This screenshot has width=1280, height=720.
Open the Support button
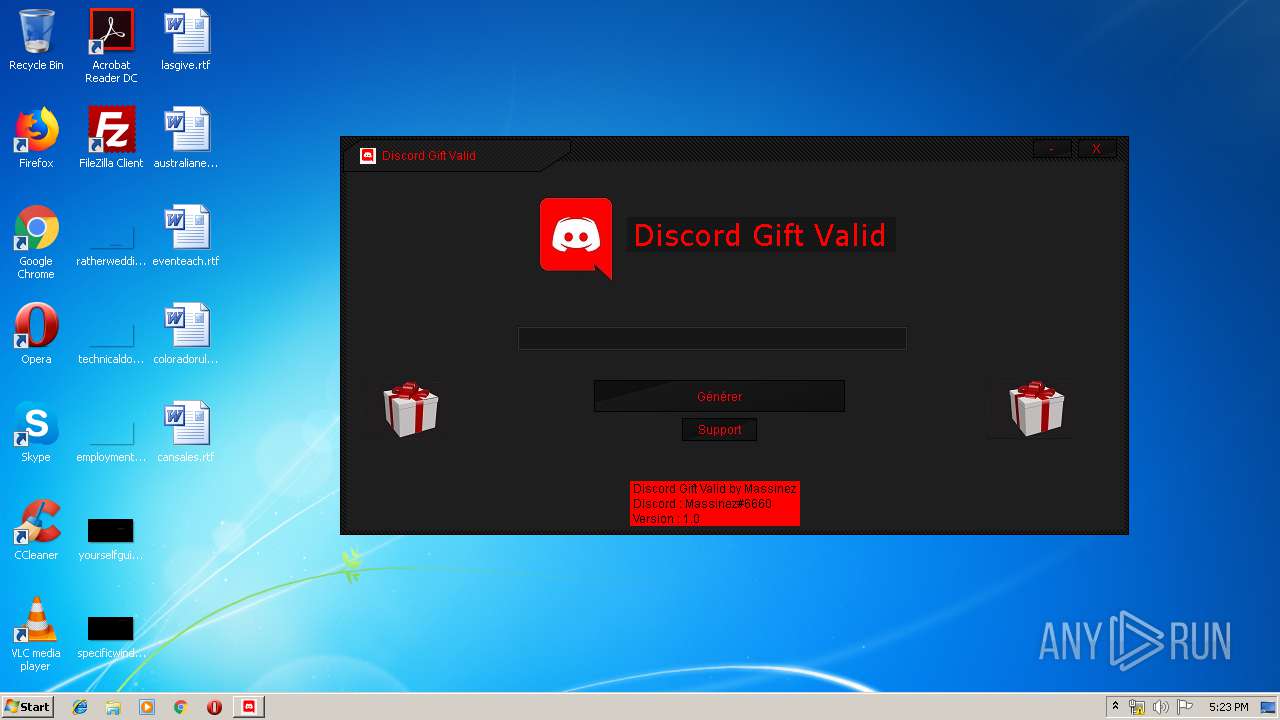tap(719, 430)
